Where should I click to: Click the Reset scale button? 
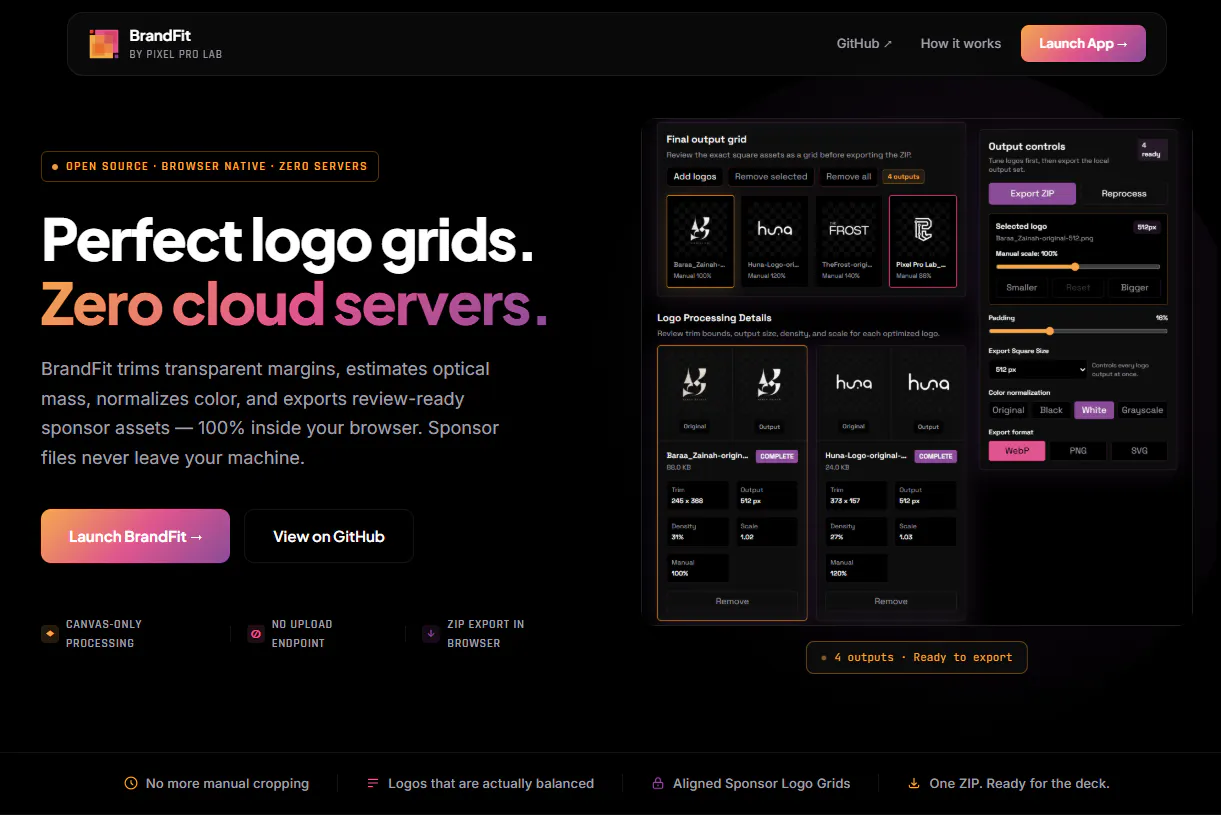click(1078, 287)
